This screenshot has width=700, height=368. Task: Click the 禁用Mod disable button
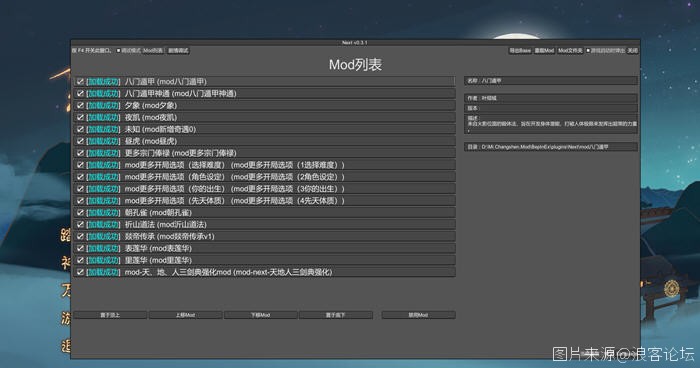pos(418,315)
